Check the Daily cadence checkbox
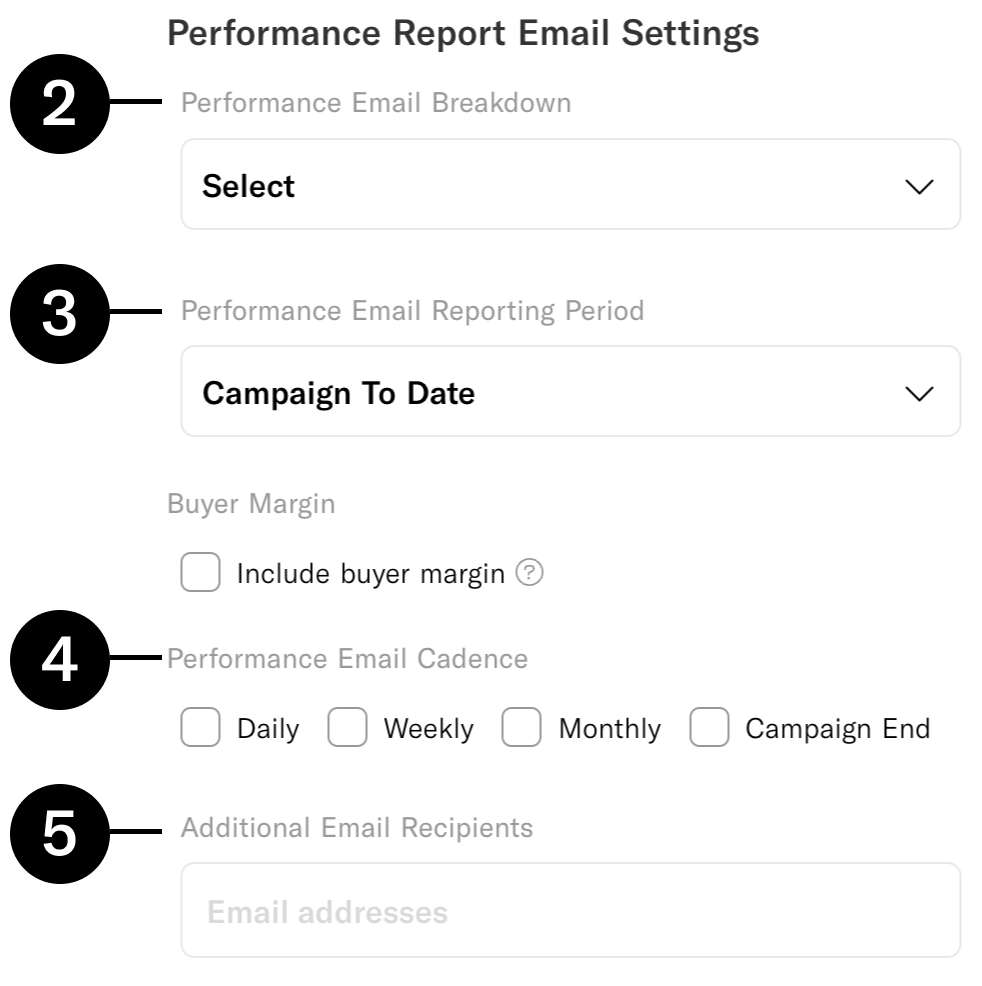The height and width of the screenshot is (986, 982). [200, 728]
